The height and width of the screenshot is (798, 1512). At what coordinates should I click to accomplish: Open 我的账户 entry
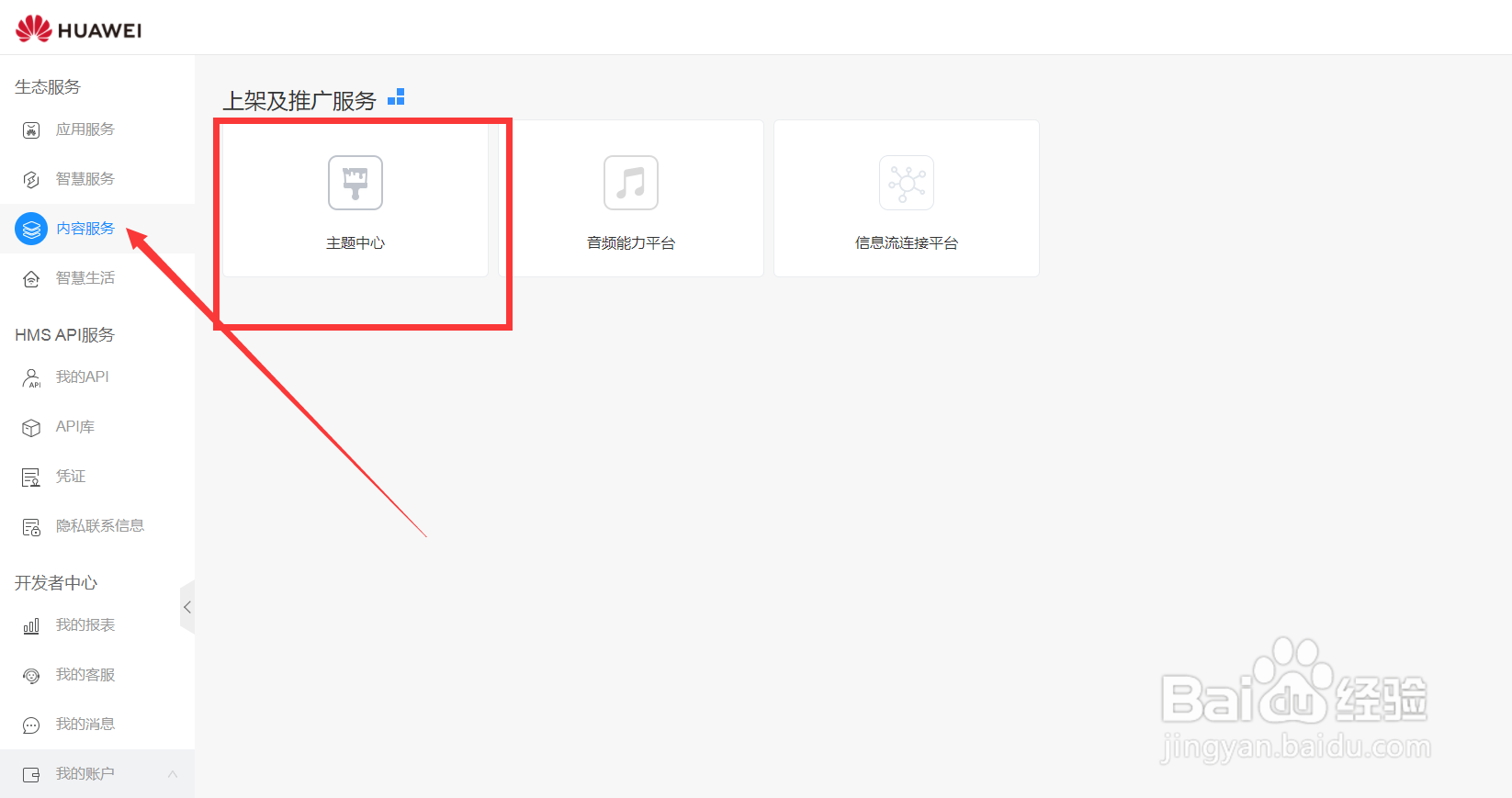[85, 774]
